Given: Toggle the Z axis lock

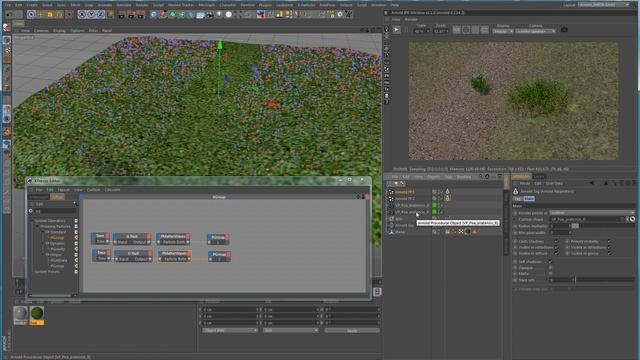Looking at the screenshot, I should [101, 15].
